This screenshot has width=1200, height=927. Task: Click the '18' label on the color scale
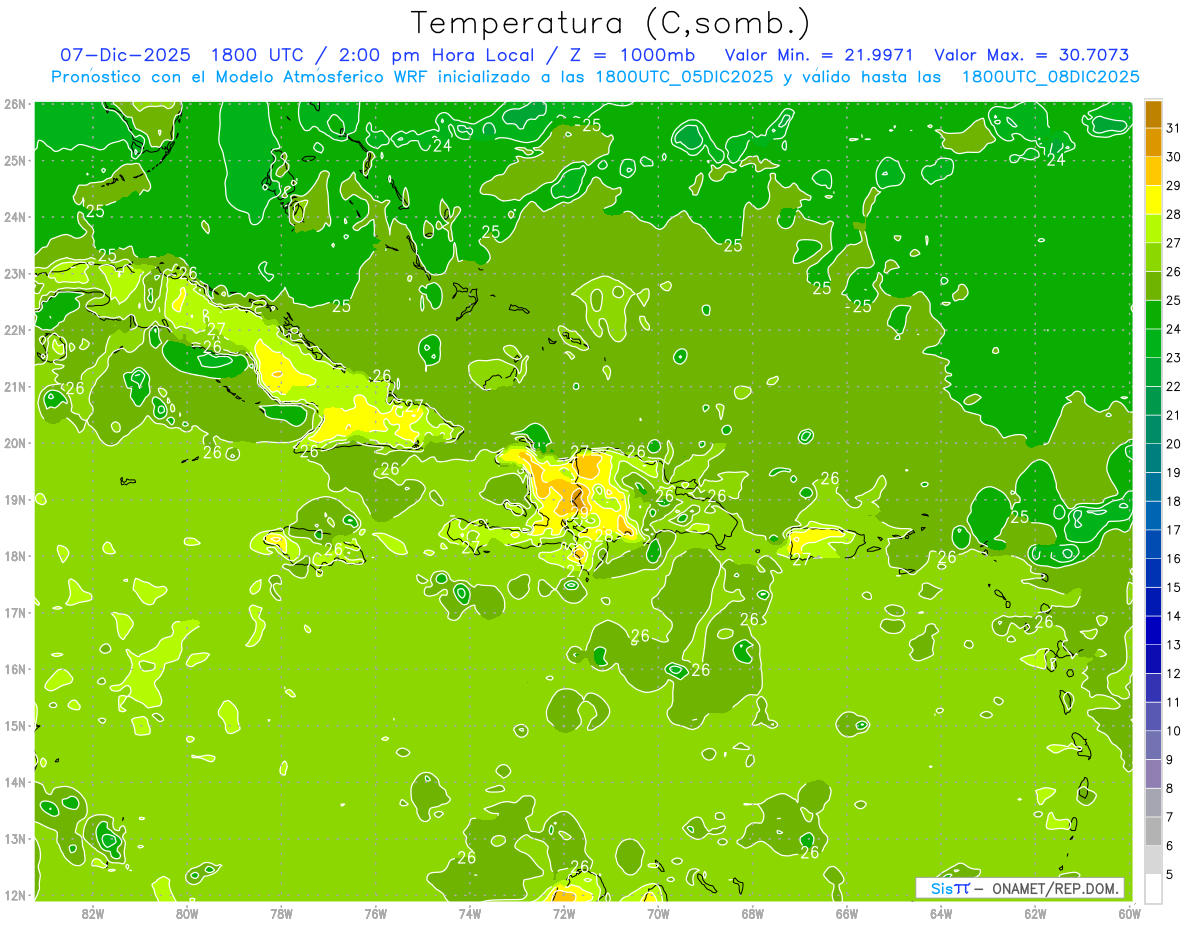tap(1174, 501)
